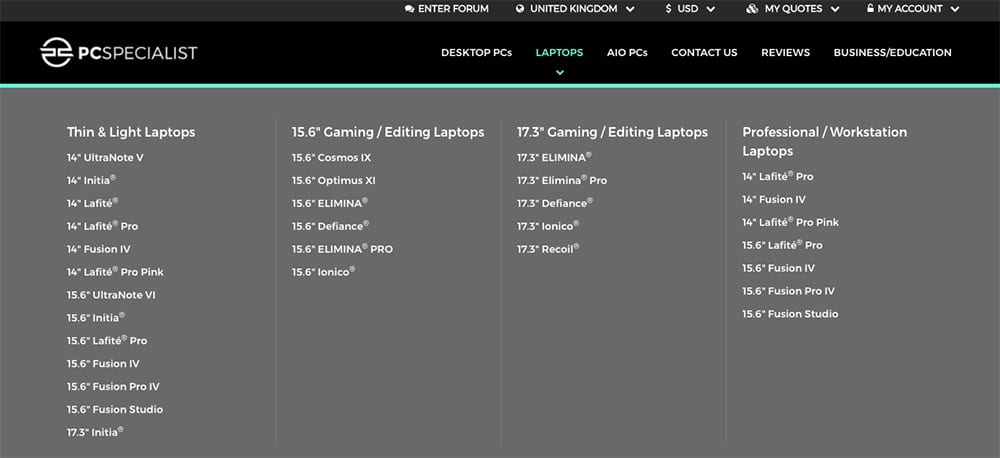Click the globe icon beside United Kingdom
1000x458 pixels.
(520, 9)
